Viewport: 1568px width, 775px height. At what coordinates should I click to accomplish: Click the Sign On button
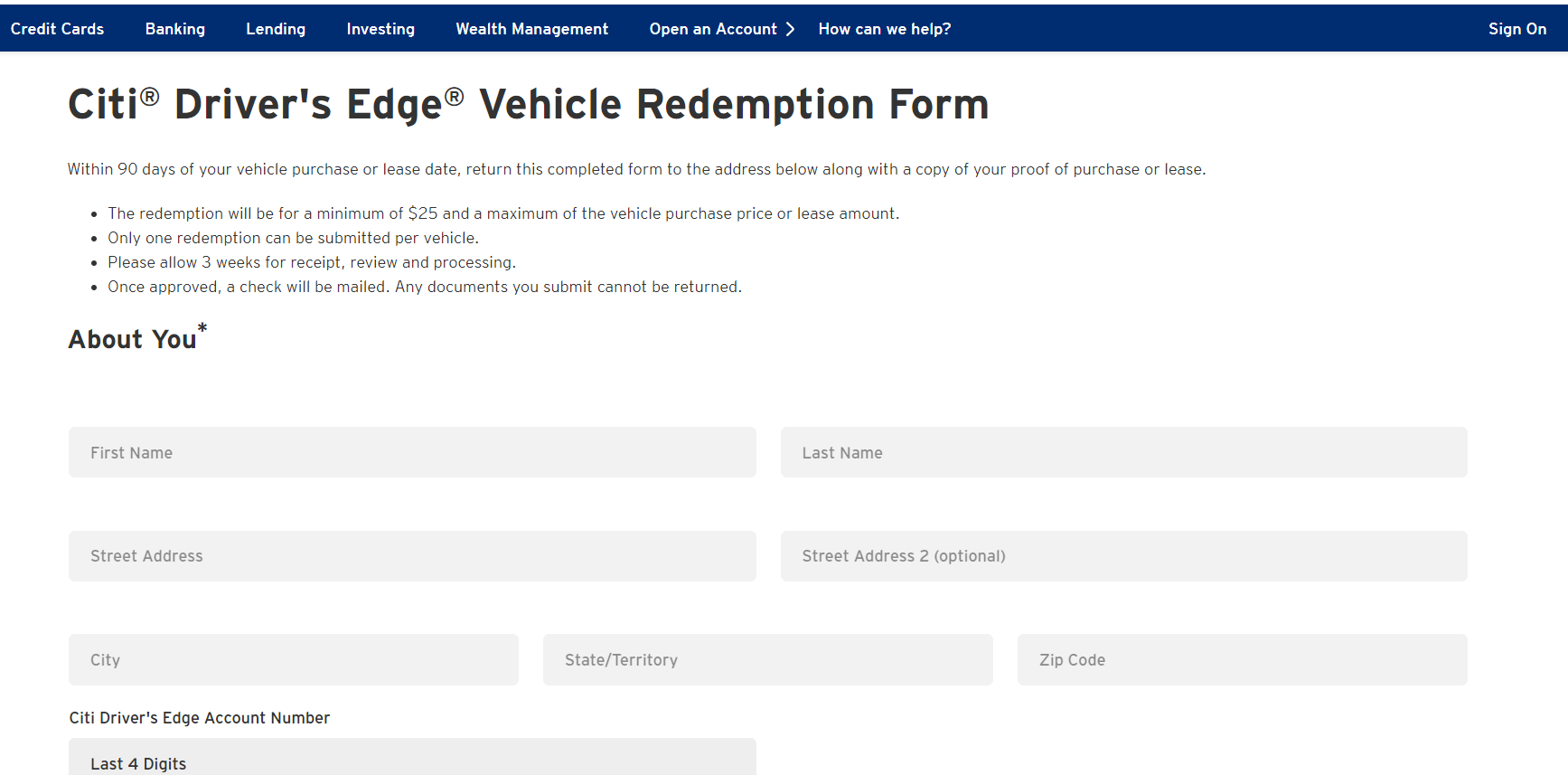tap(1517, 29)
